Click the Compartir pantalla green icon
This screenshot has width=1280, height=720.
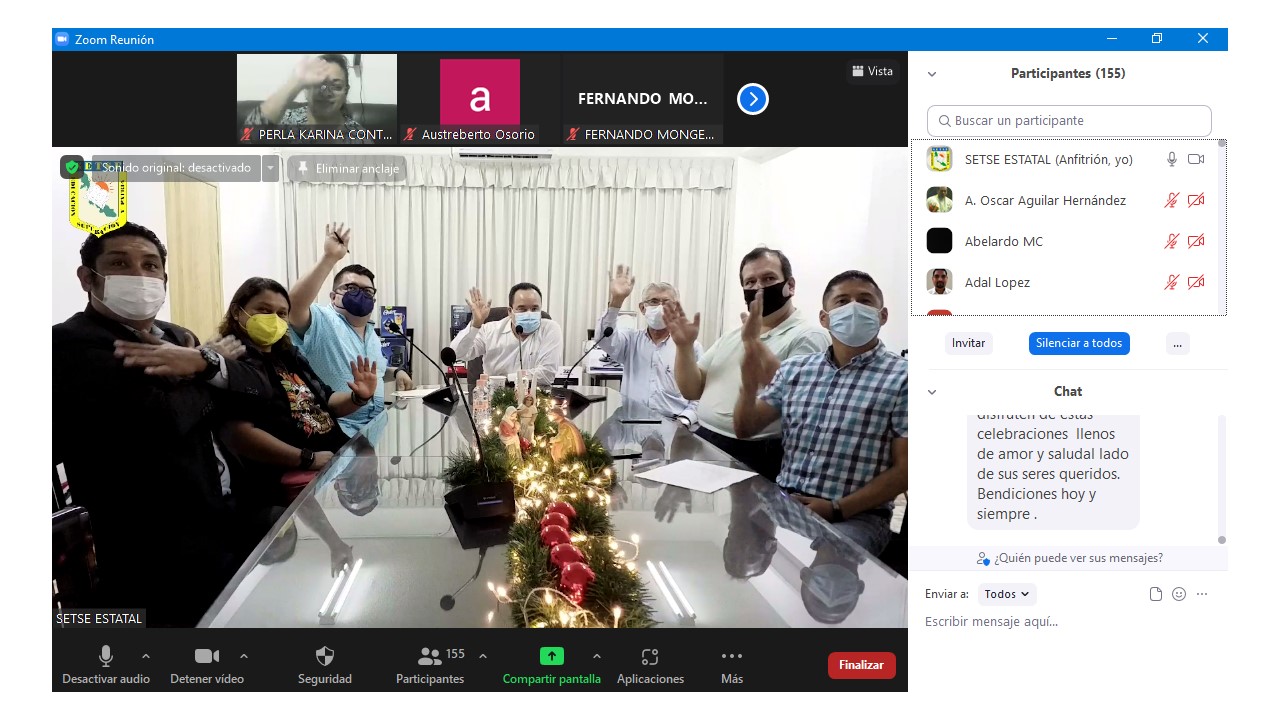[551, 656]
